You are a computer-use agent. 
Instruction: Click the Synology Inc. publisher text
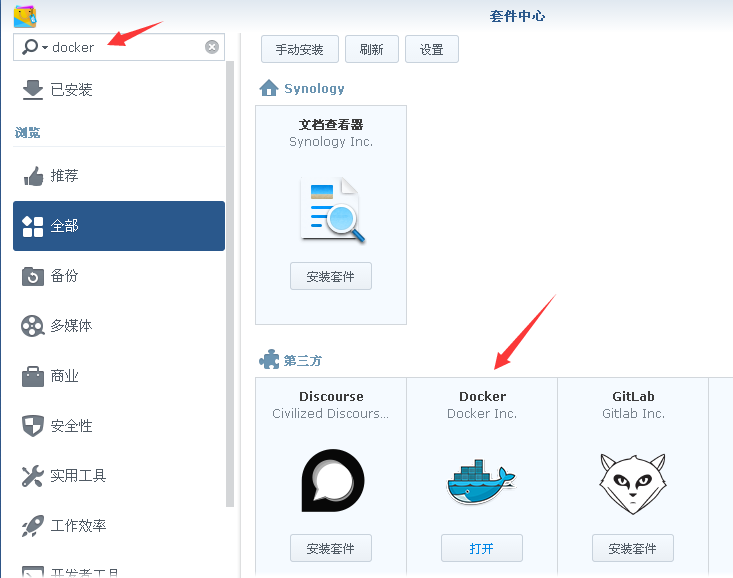click(331, 142)
